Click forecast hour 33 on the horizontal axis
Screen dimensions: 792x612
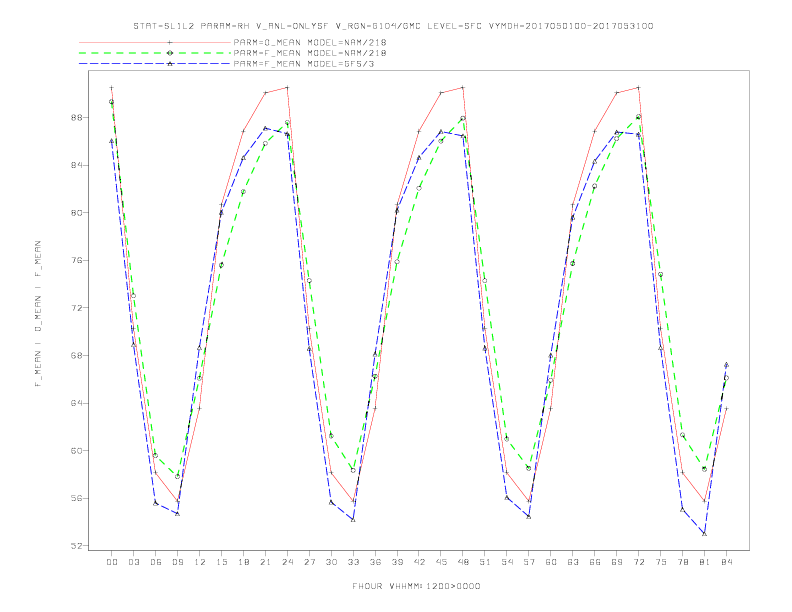(353, 562)
